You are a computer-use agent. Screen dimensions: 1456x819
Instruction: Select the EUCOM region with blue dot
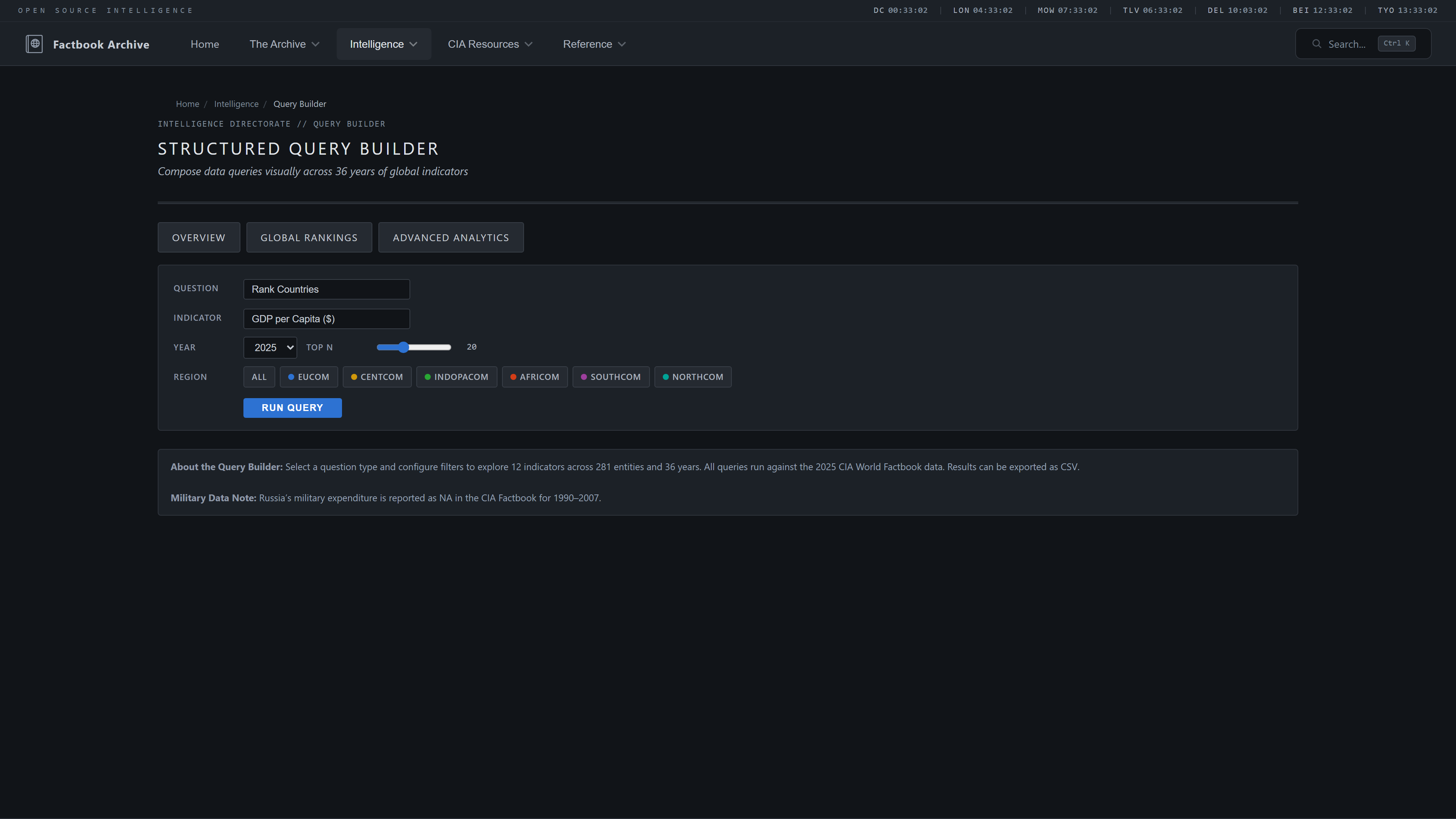(309, 377)
